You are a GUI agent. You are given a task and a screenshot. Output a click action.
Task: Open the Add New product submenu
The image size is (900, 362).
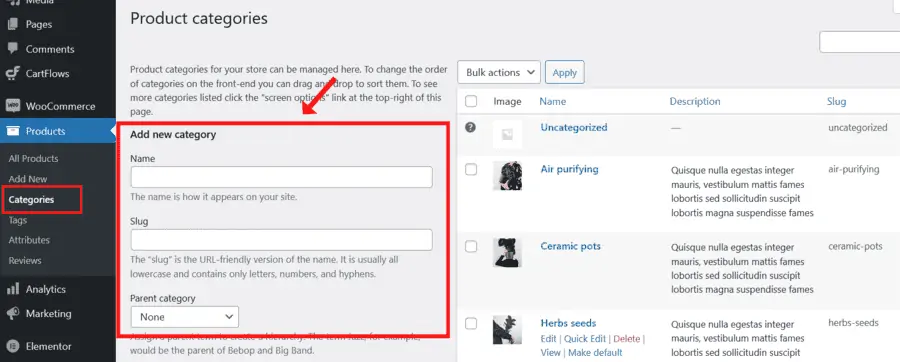(x=28, y=179)
